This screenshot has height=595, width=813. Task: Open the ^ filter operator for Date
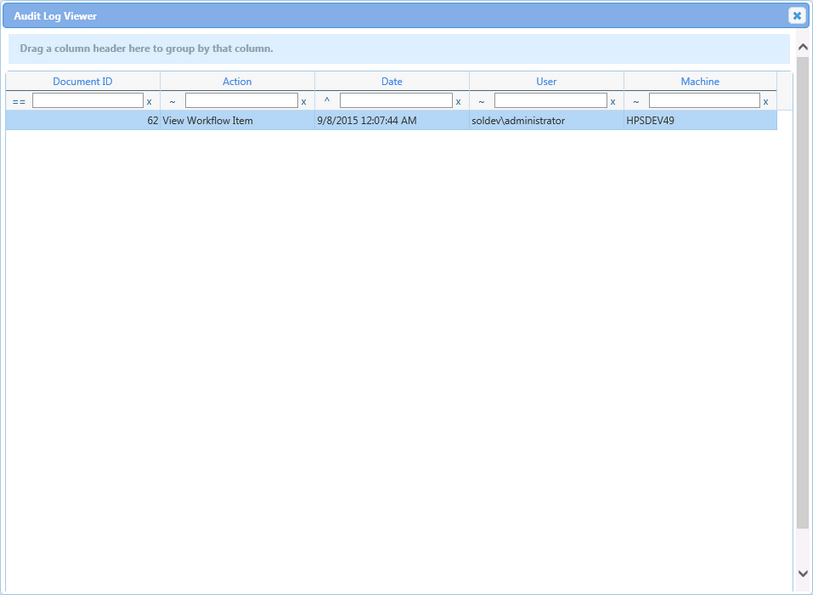327,101
